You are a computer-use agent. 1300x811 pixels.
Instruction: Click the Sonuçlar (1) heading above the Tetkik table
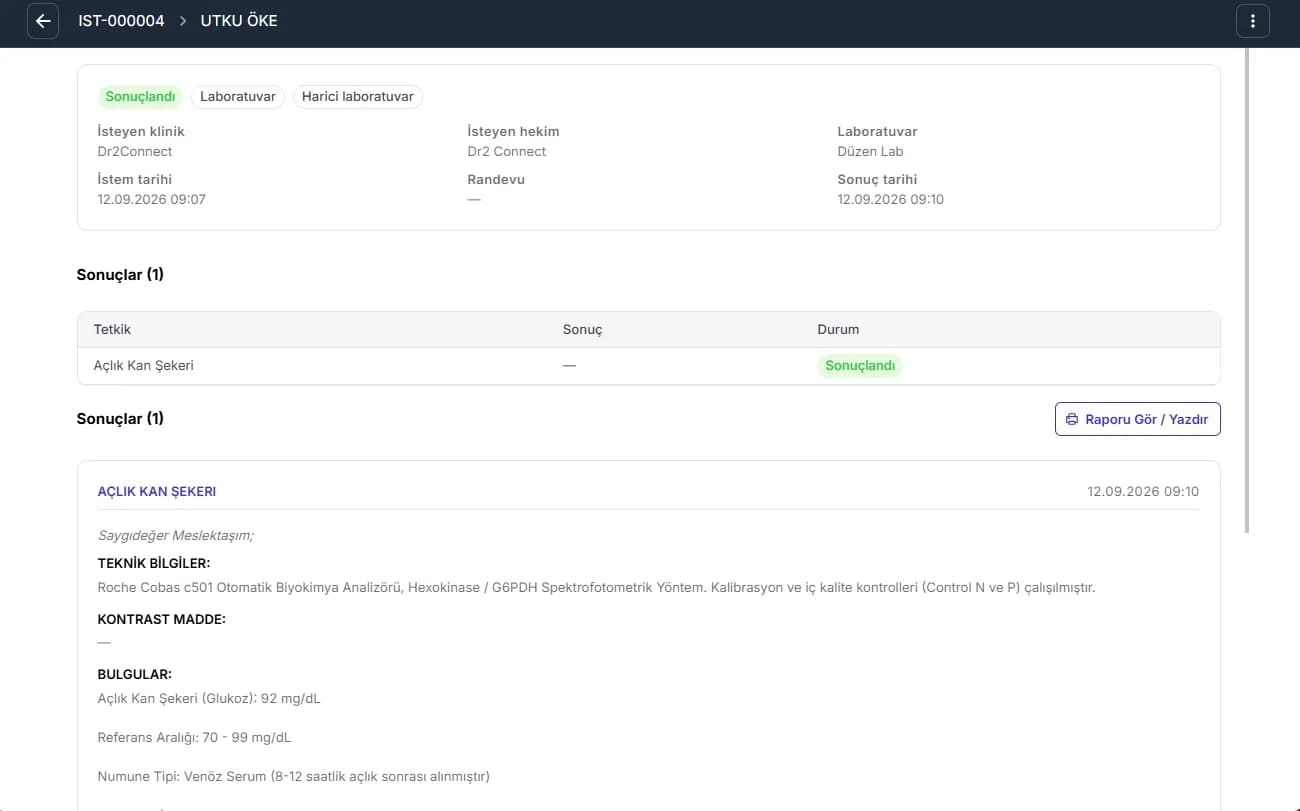pyautogui.click(x=120, y=275)
